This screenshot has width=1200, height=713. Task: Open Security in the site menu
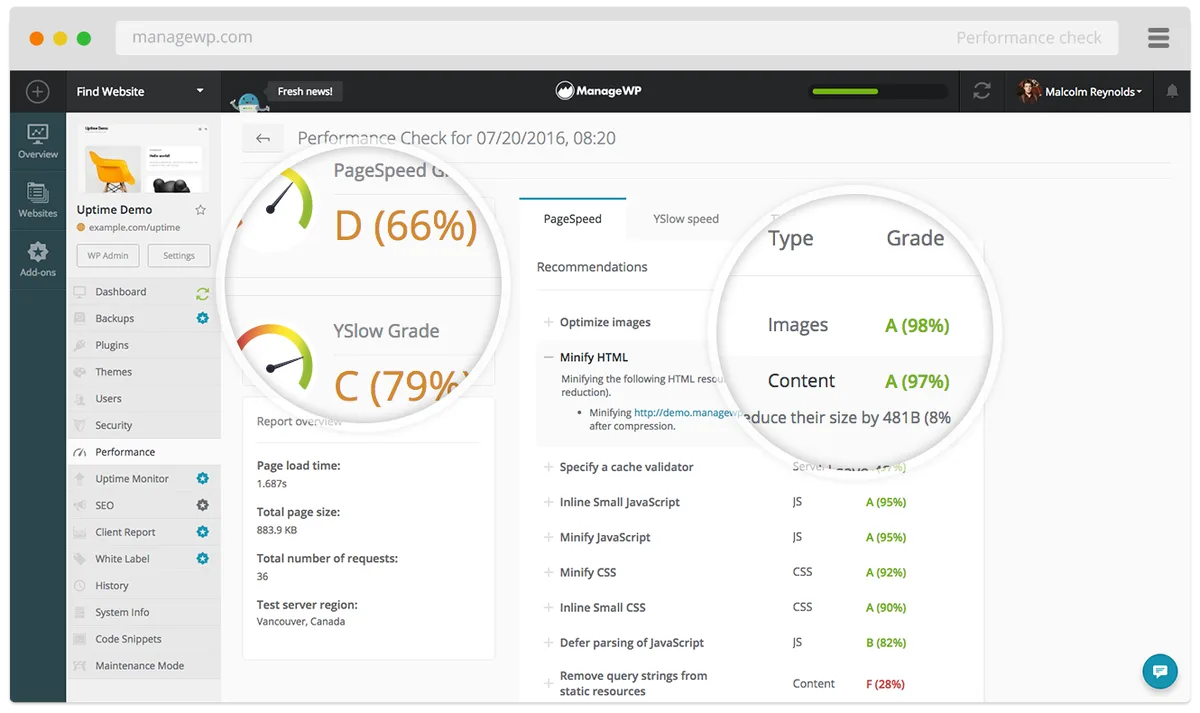pyautogui.click(x=114, y=425)
